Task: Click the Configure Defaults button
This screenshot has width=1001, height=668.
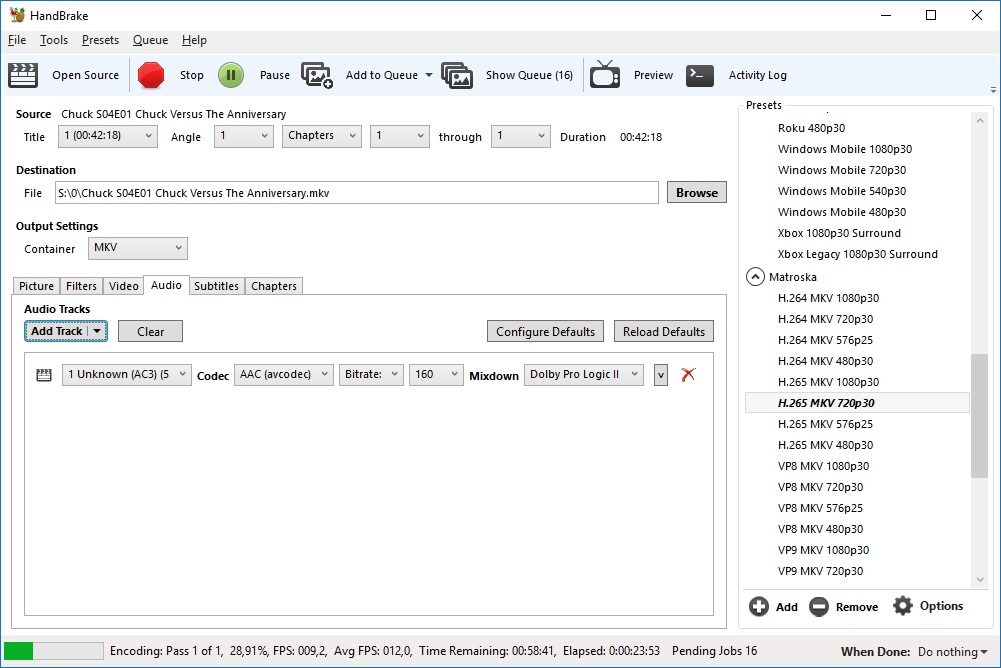Action: coord(545,331)
